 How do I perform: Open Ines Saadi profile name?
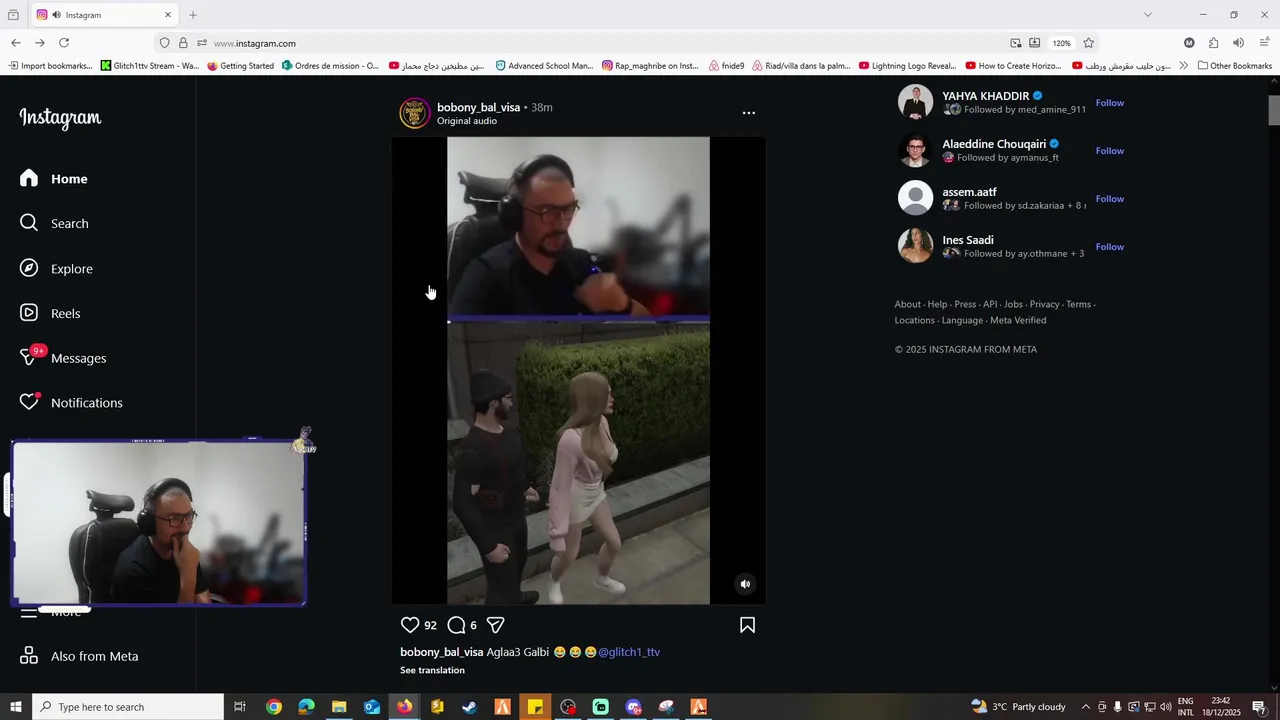coord(968,240)
